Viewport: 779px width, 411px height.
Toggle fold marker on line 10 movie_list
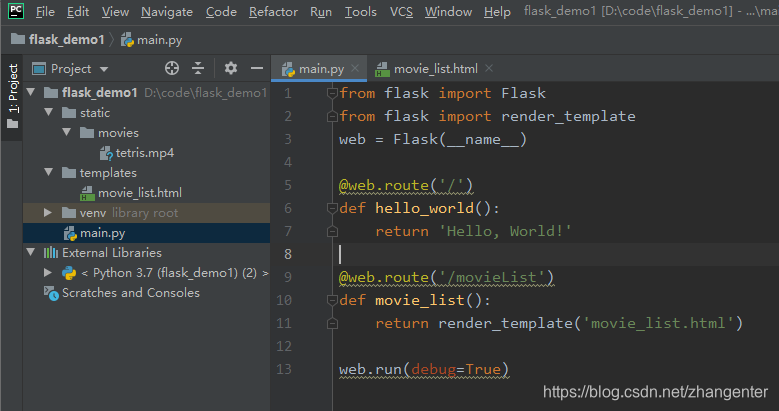(332, 300)
